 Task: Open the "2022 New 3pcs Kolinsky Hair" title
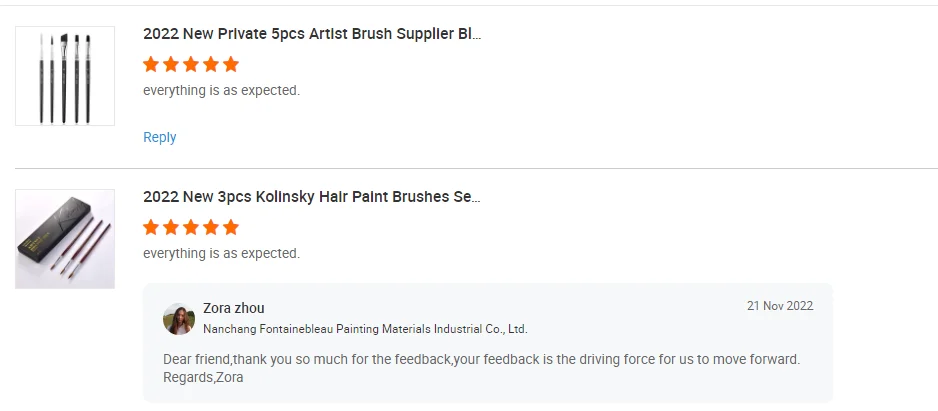(311, 196)
